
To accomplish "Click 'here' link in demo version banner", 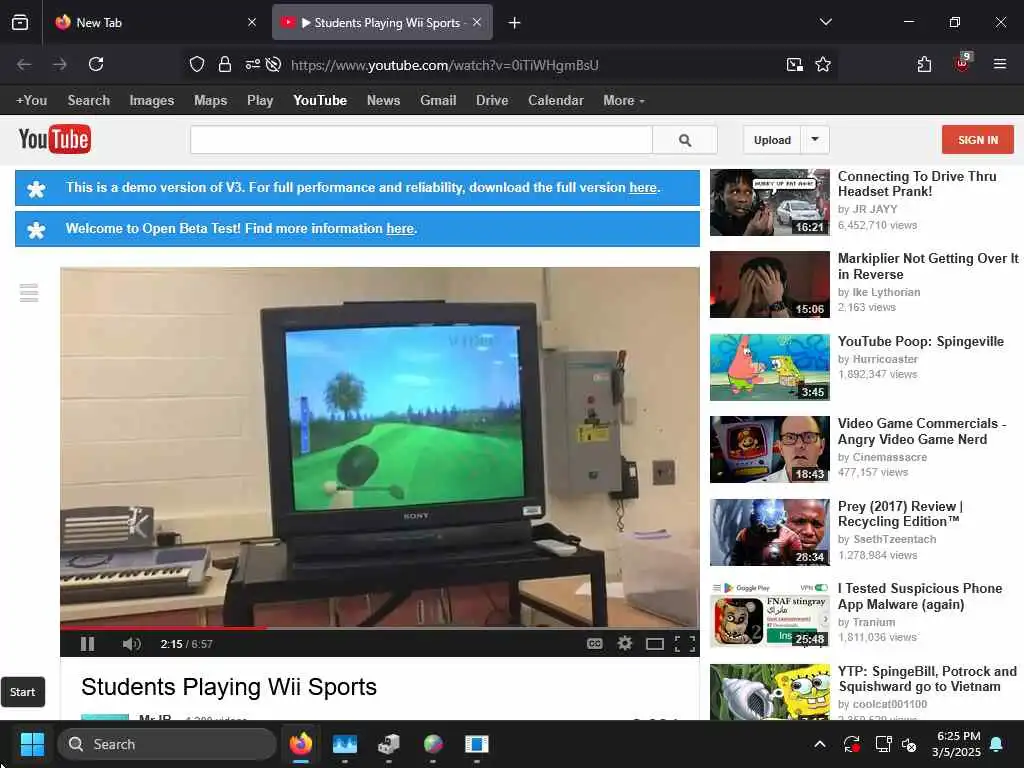I will [x=643, y=187].
